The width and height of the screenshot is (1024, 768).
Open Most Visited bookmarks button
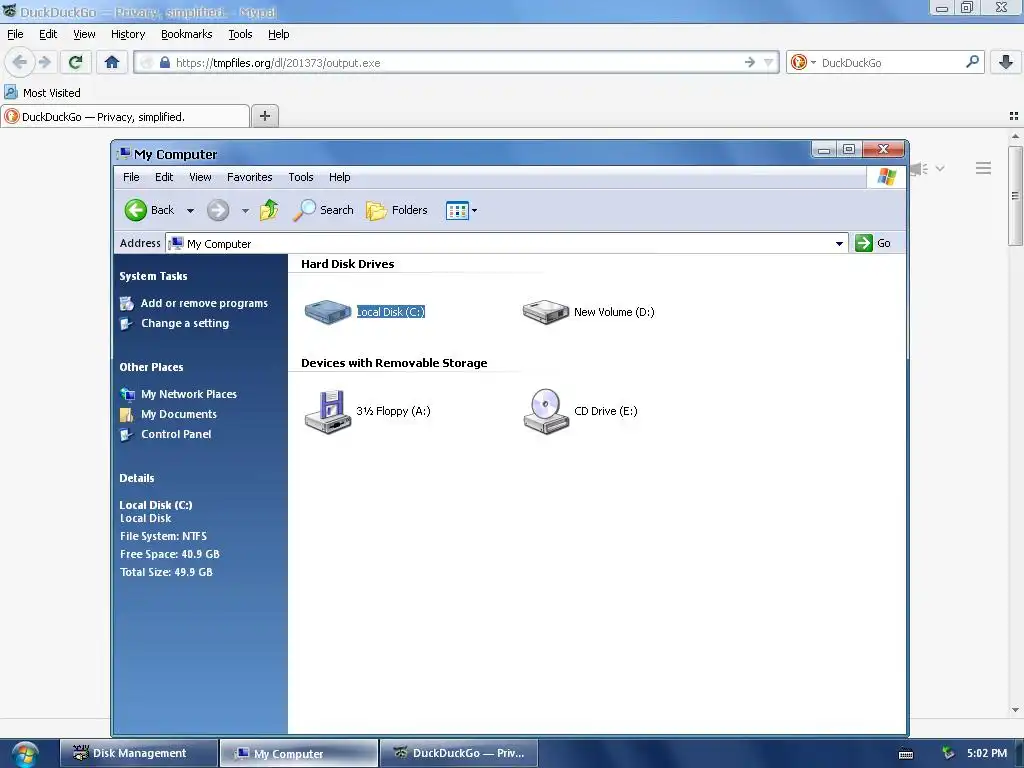coord(42,92)
